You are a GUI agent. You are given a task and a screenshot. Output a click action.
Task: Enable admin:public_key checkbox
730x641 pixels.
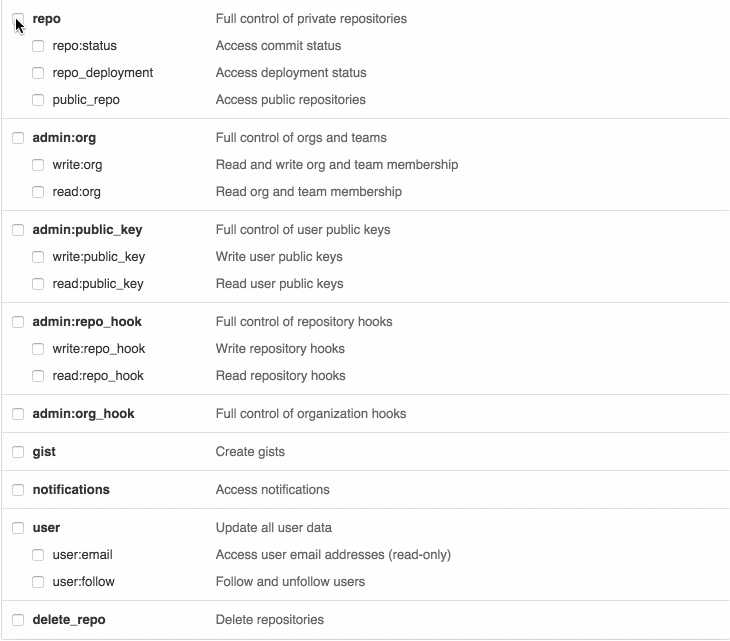pos(18,230)
